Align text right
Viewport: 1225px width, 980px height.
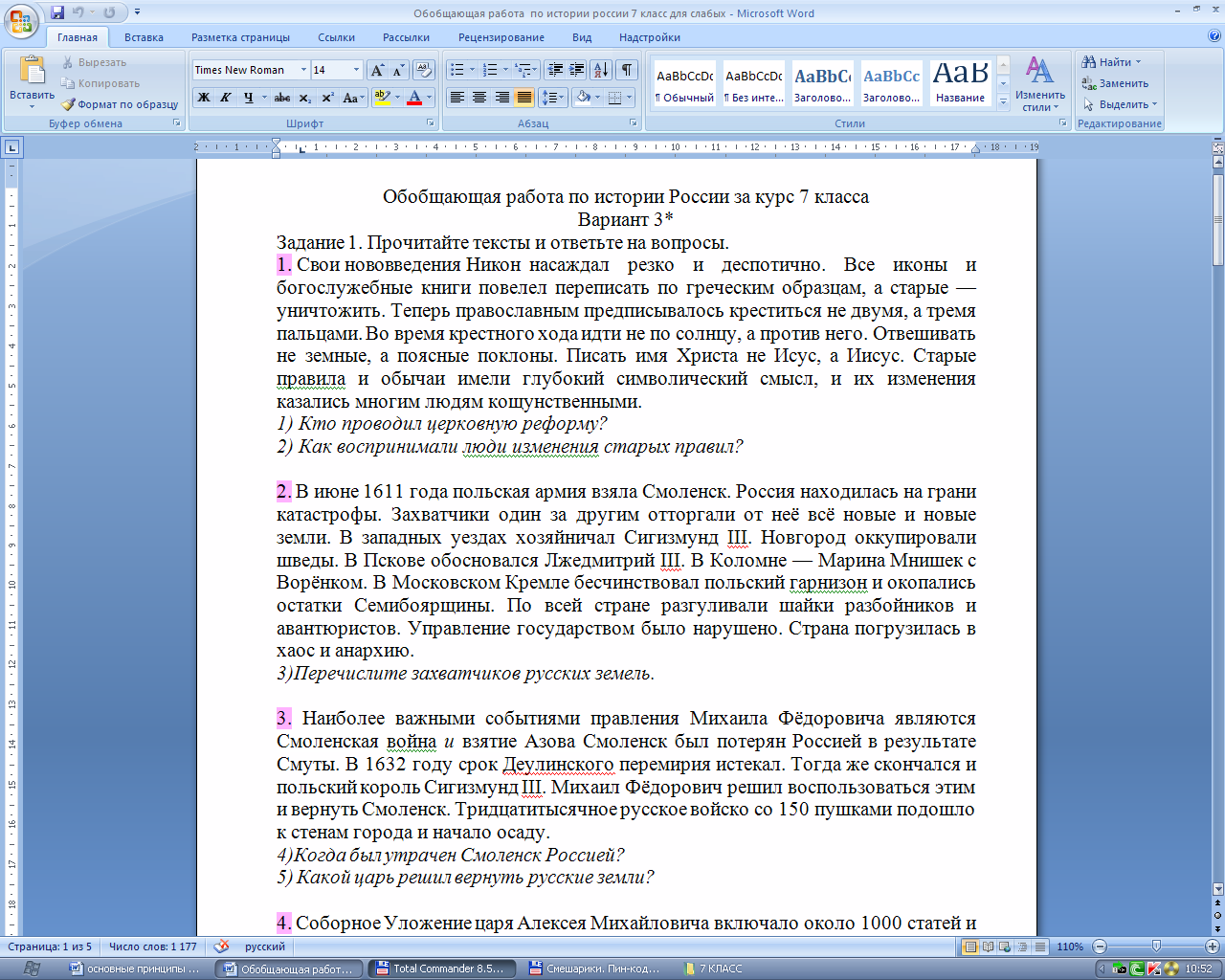click(x=501, y=98)
